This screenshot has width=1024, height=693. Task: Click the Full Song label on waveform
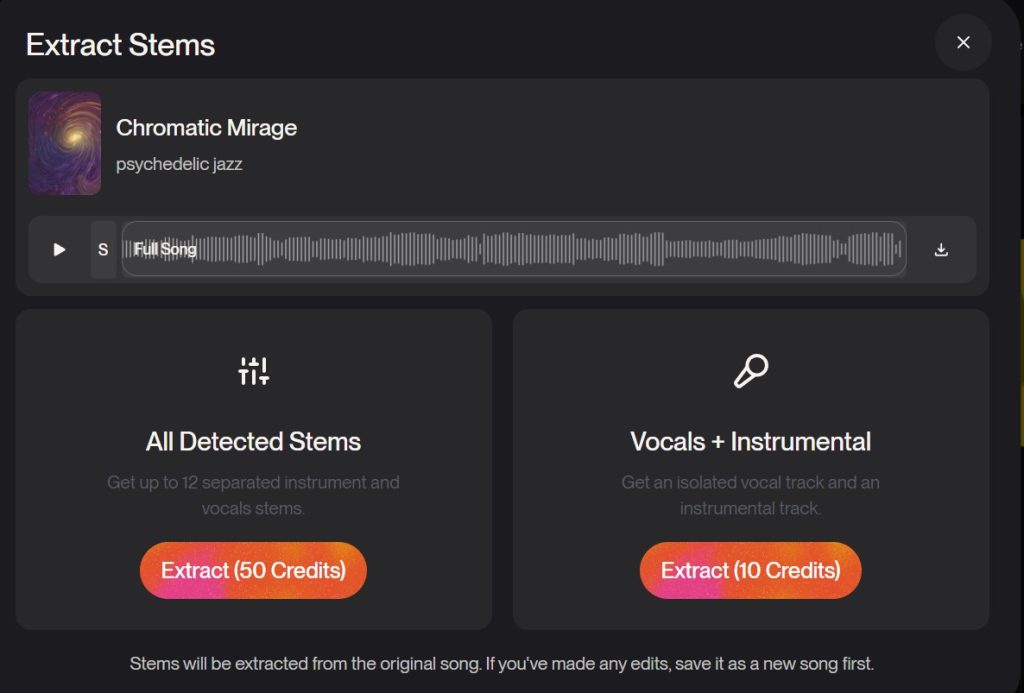pyautogui.click(x=165, y=250)
